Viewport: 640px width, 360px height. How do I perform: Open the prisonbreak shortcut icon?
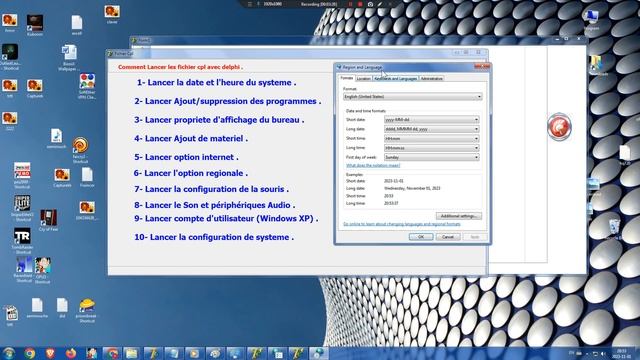click(87, 310)
